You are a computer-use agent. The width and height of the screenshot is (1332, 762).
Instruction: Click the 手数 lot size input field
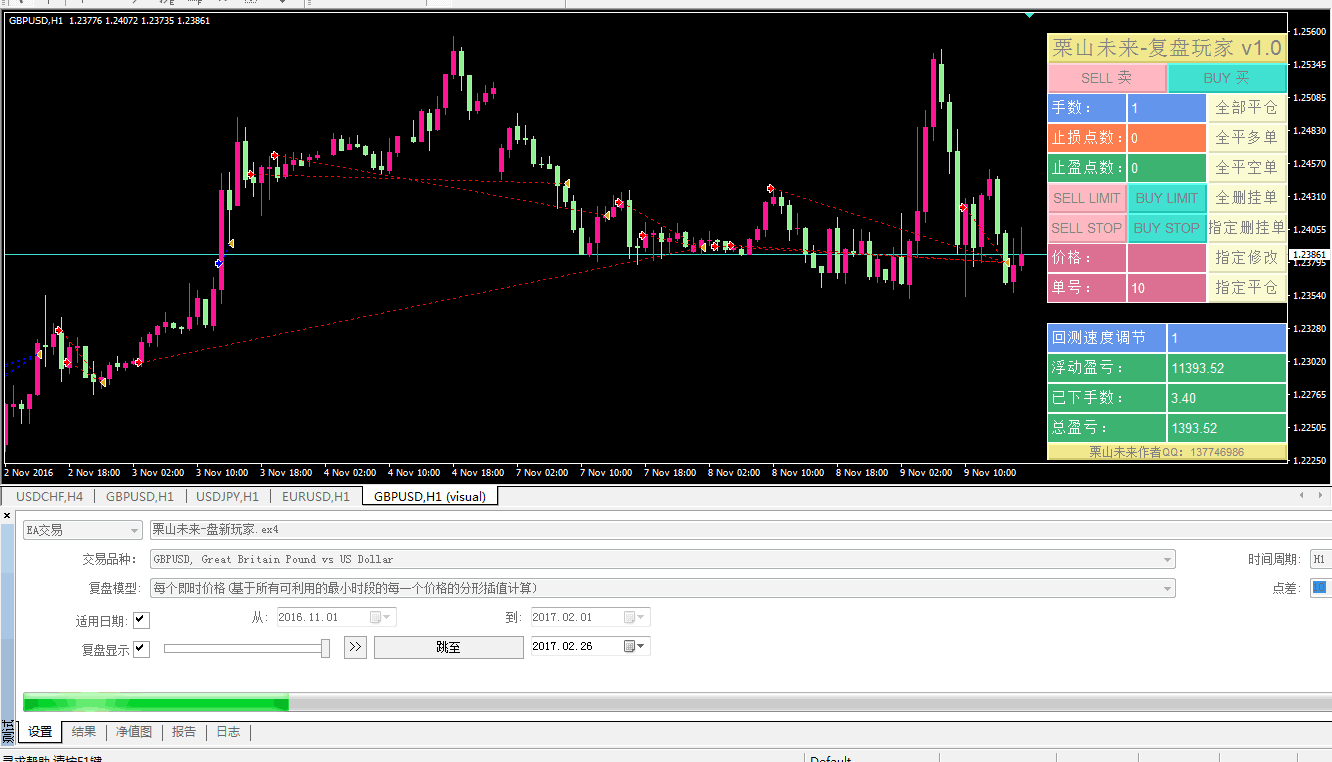coord(1167,108)
